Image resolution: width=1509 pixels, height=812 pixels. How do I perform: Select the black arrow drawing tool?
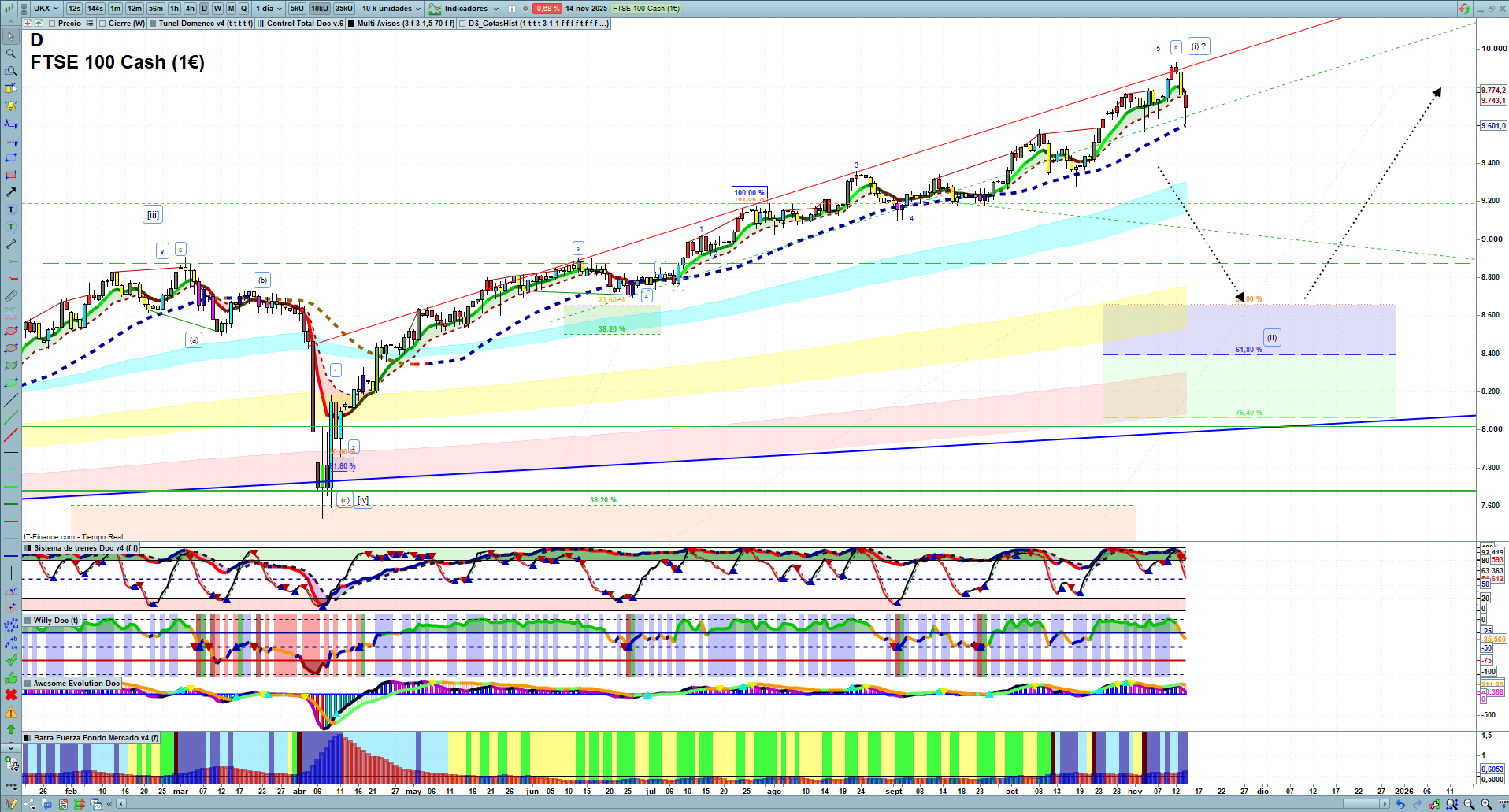[x=10, y=192]
